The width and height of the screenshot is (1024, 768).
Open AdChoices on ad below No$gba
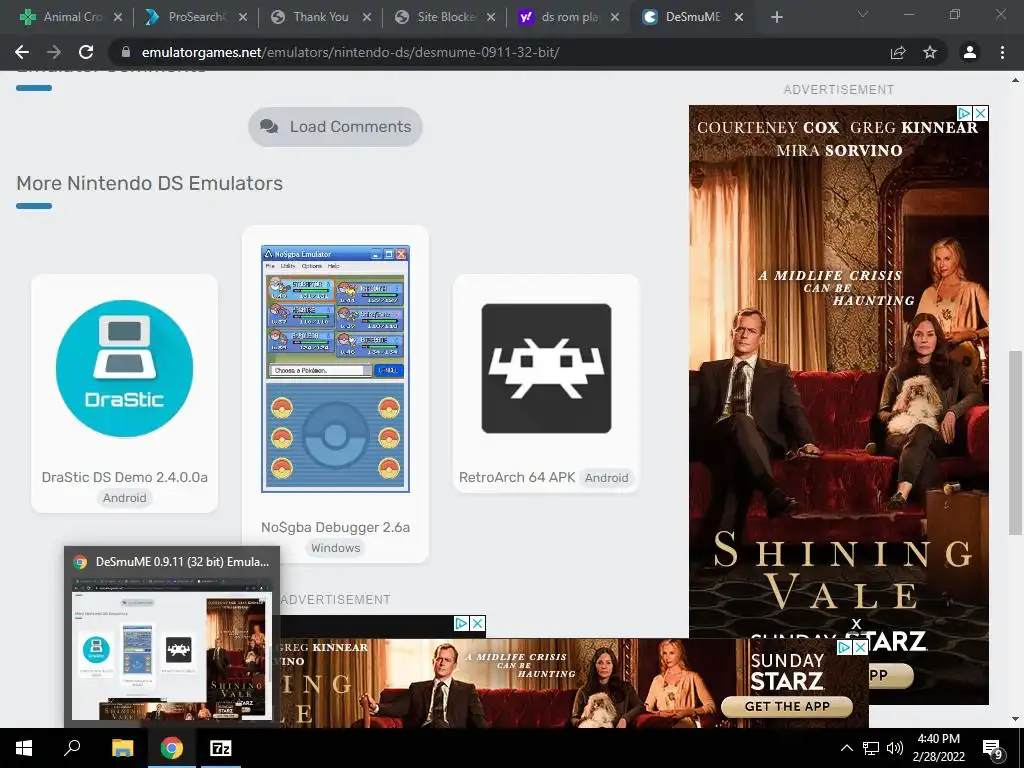[462, 624]
